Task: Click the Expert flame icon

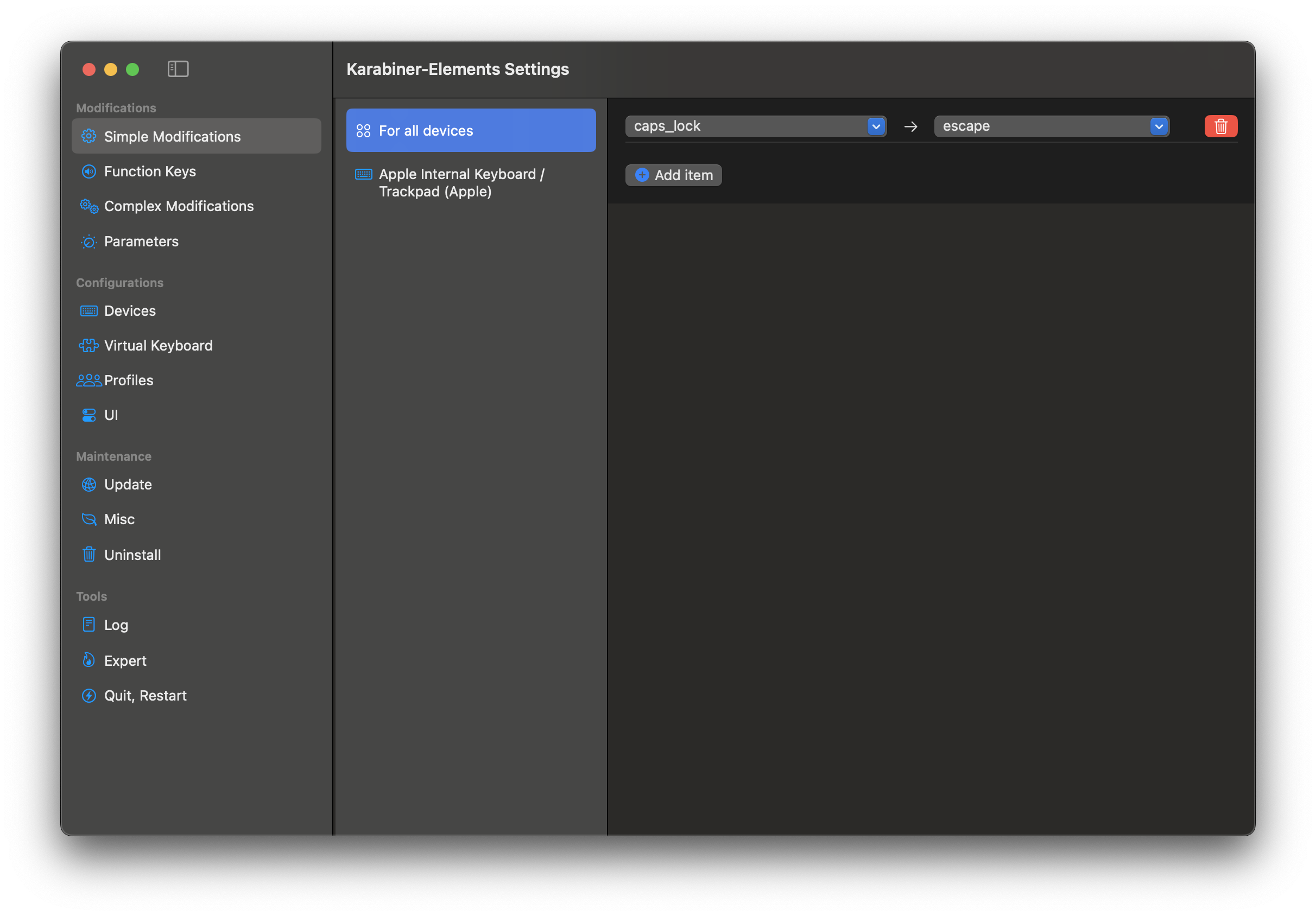Action: (89, 660)
